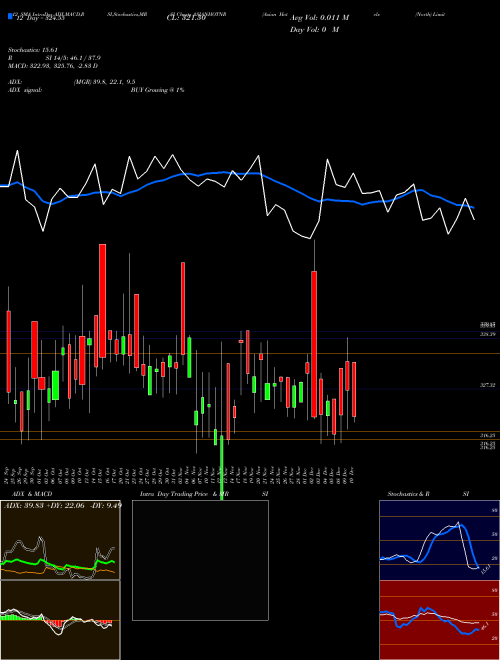The image size is (500, 660).
Task: Click the 'Intra Day Trading Price & MR' title
Action: click(184, 494)
